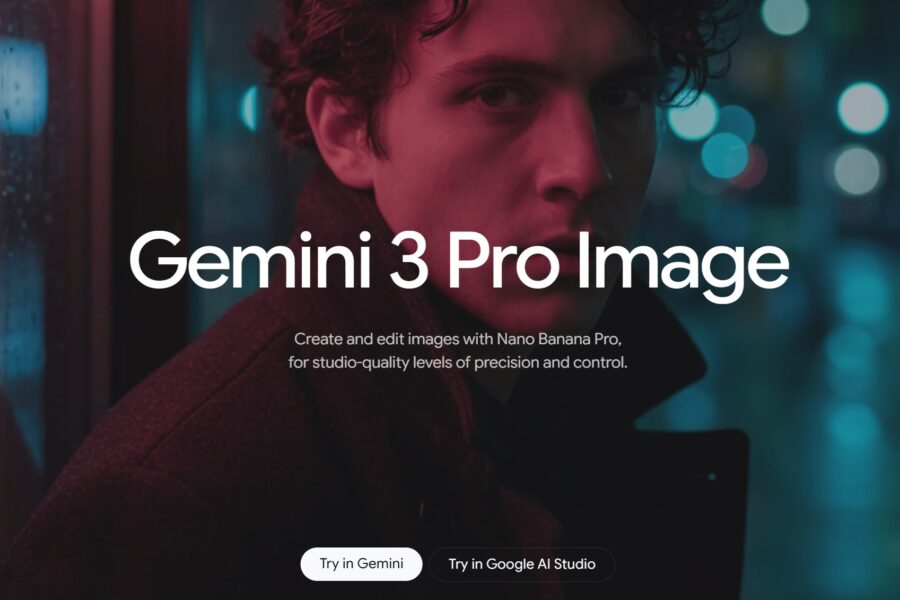Click the teal bokeh light at the top edge
Screen dimensions: 900x600
[x=785, y=15]
